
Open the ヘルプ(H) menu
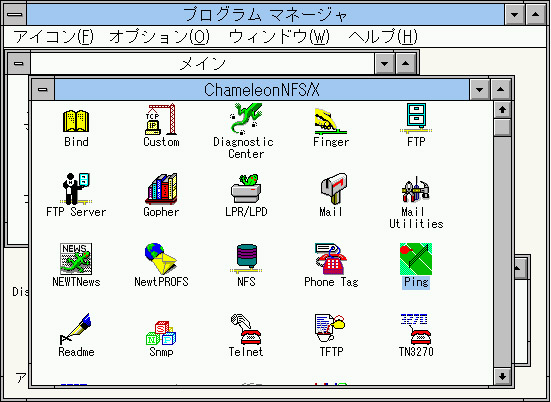tap(383, 37)
